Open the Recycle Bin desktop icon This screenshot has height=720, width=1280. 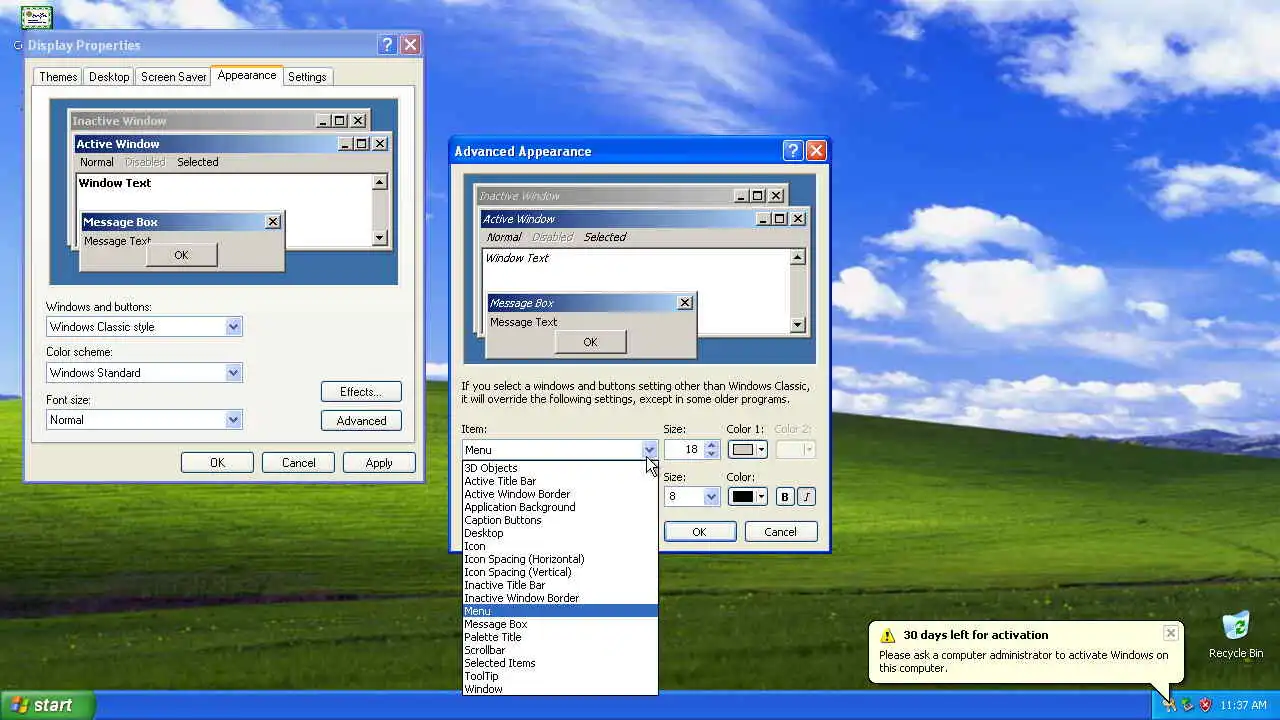(x=1236, y=635)
